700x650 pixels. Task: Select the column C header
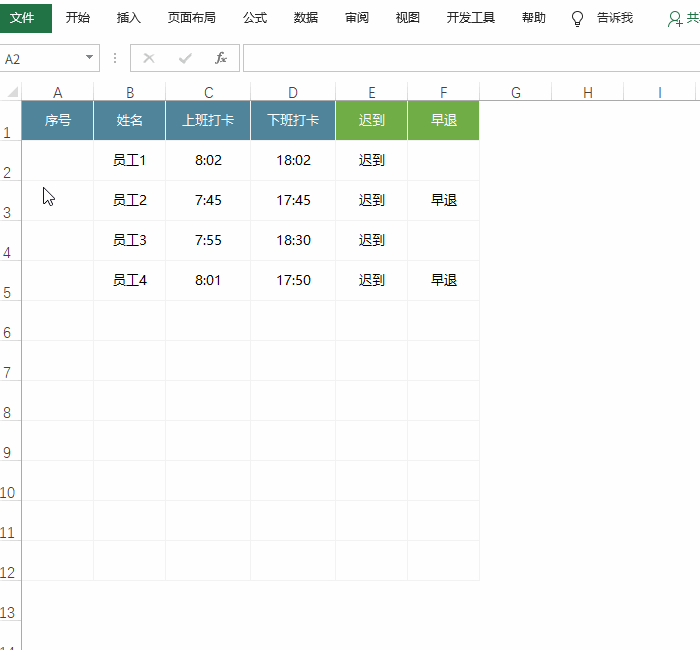208,92
